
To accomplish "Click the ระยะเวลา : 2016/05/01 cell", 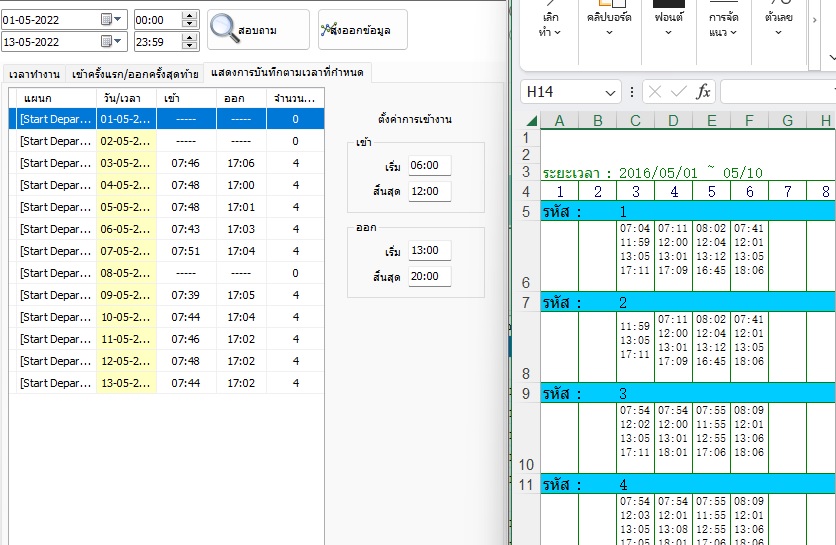I will point(653,173).
